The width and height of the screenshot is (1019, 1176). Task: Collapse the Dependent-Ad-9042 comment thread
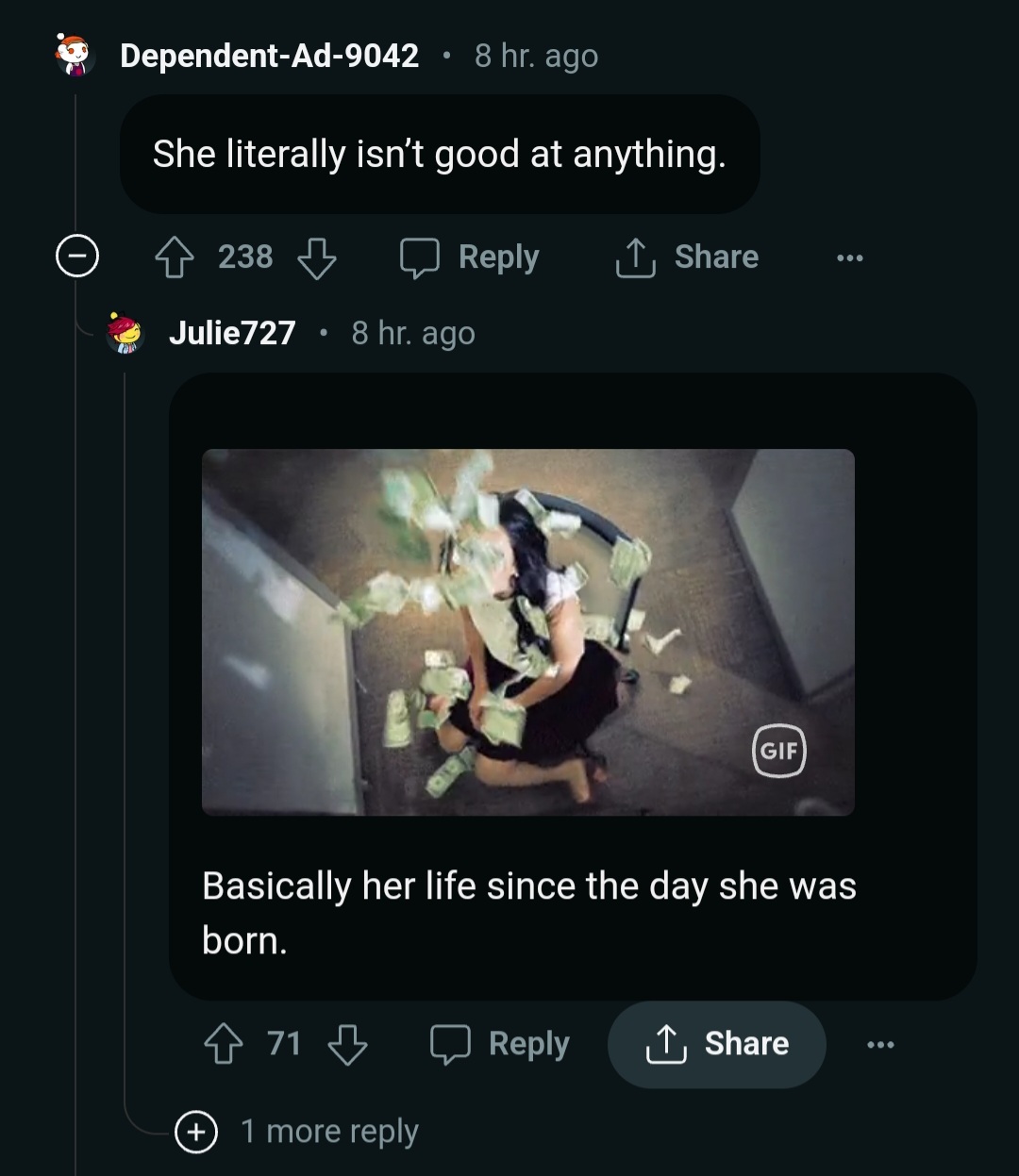tap(77, 257)
